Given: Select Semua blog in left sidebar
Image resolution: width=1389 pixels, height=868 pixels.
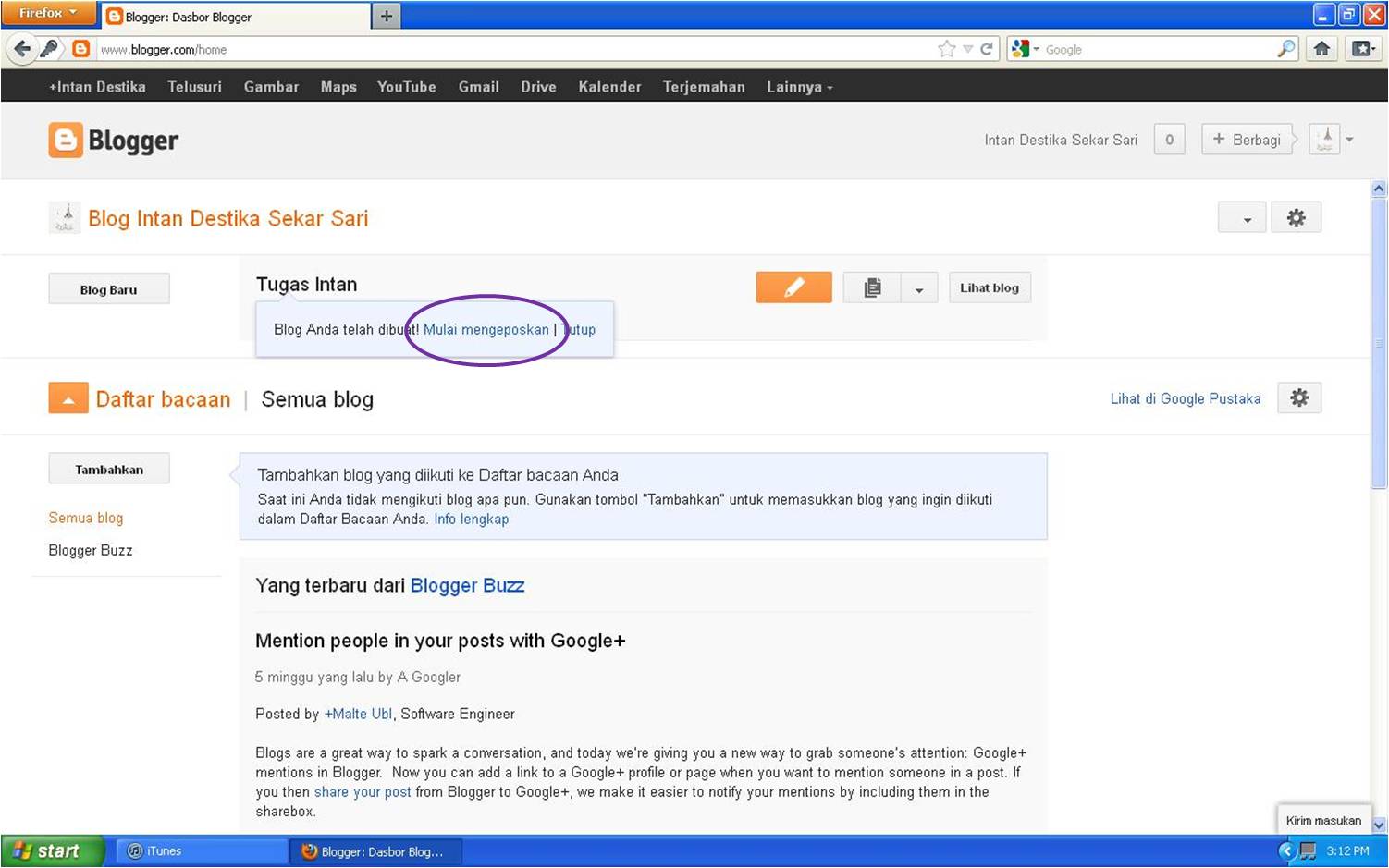Looking at the screenshot, I should tap(86, 518).
